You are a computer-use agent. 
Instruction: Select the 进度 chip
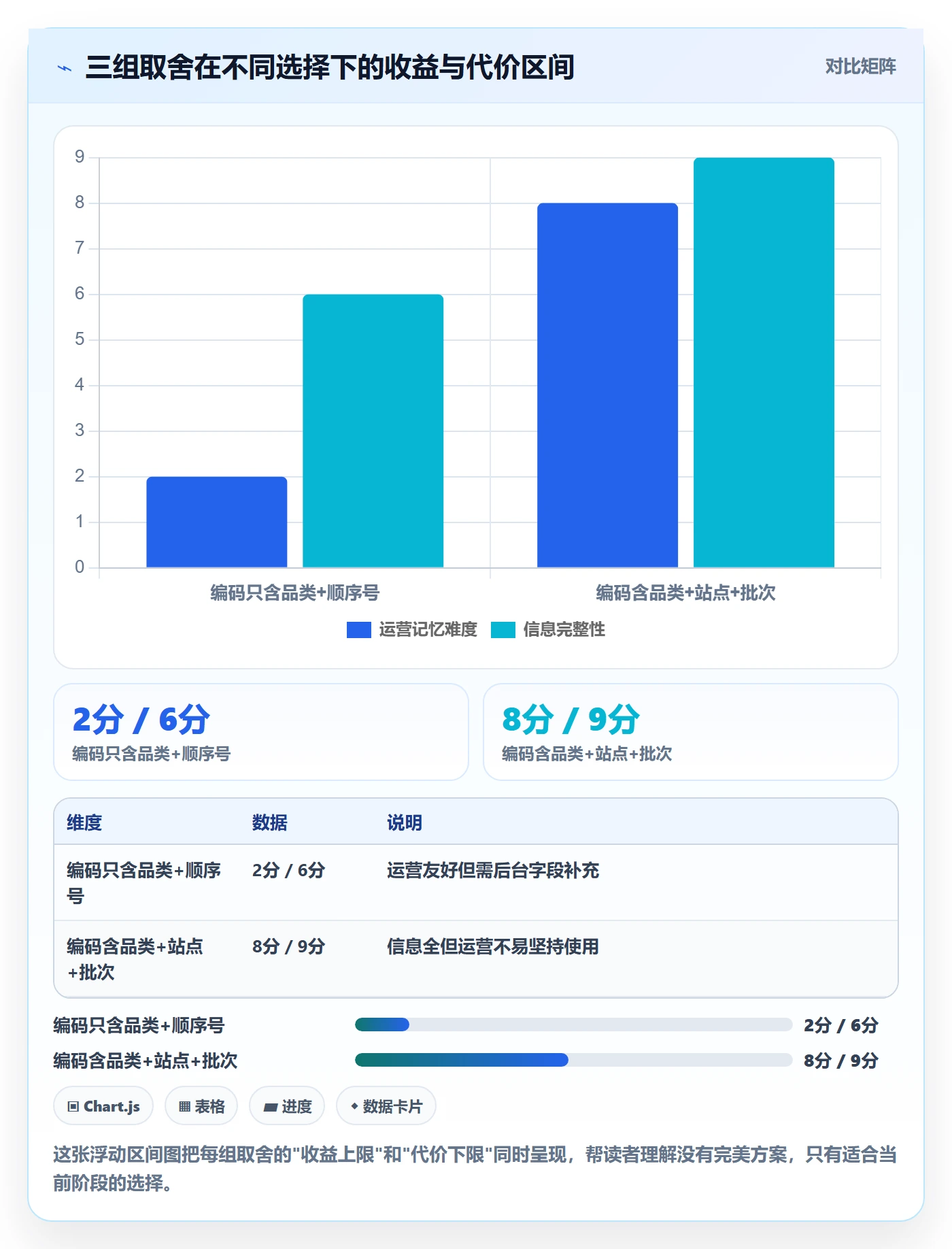(287, 1106)
